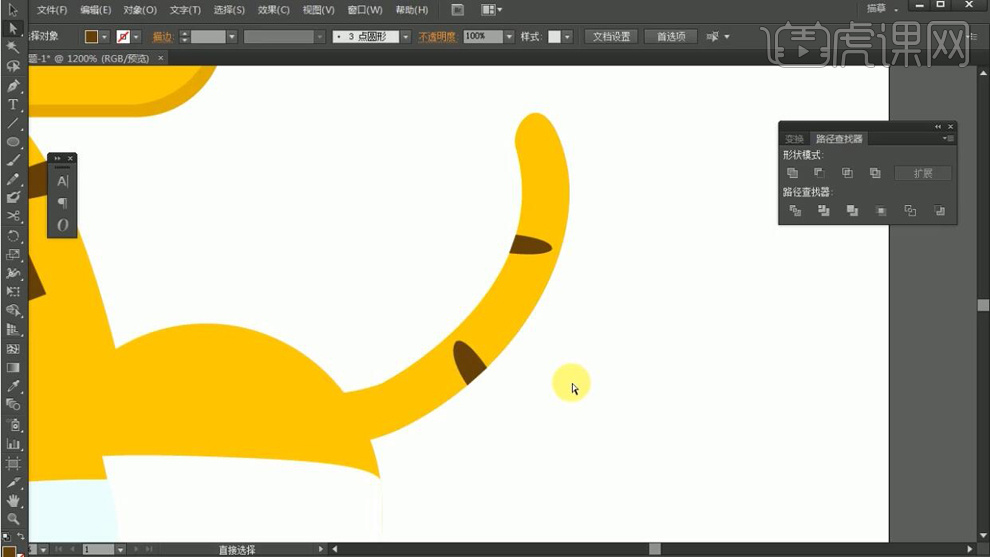The height and width of the screenshot is (557, 990).
Task: Click the stroke none swatch
Action: [x=123, y=37]
